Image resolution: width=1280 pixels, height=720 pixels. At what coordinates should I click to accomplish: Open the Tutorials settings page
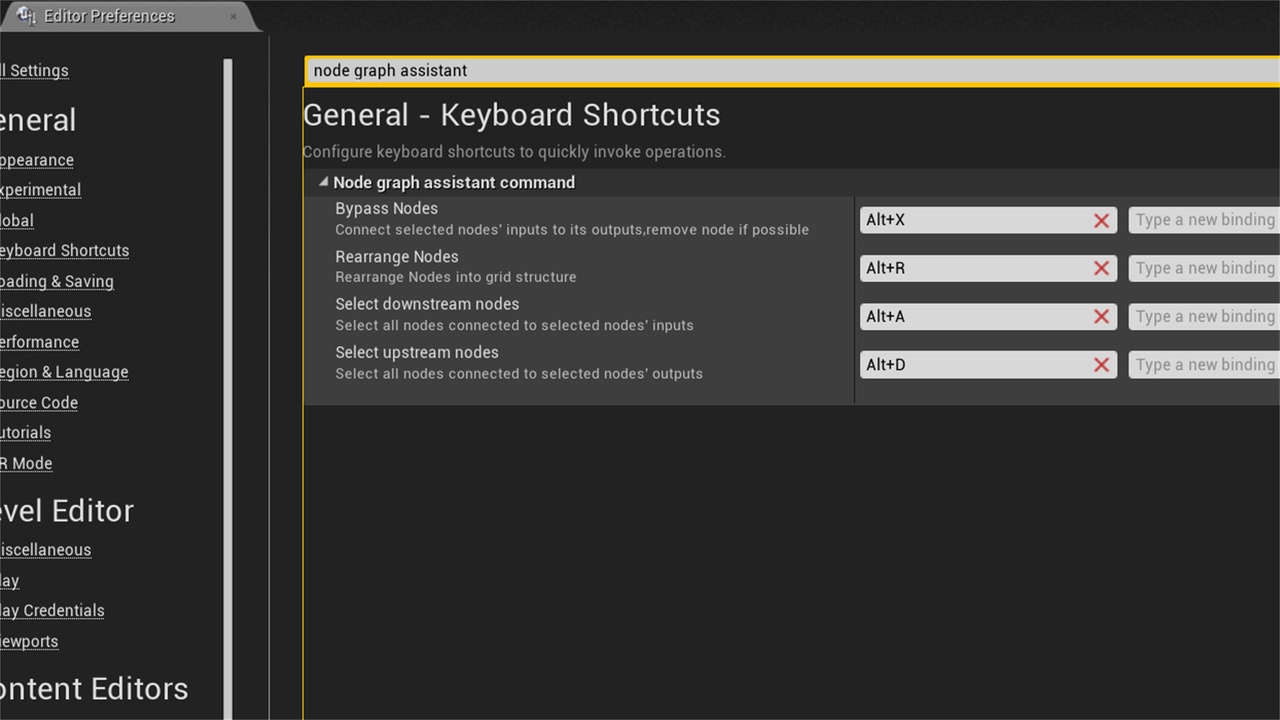26,432
